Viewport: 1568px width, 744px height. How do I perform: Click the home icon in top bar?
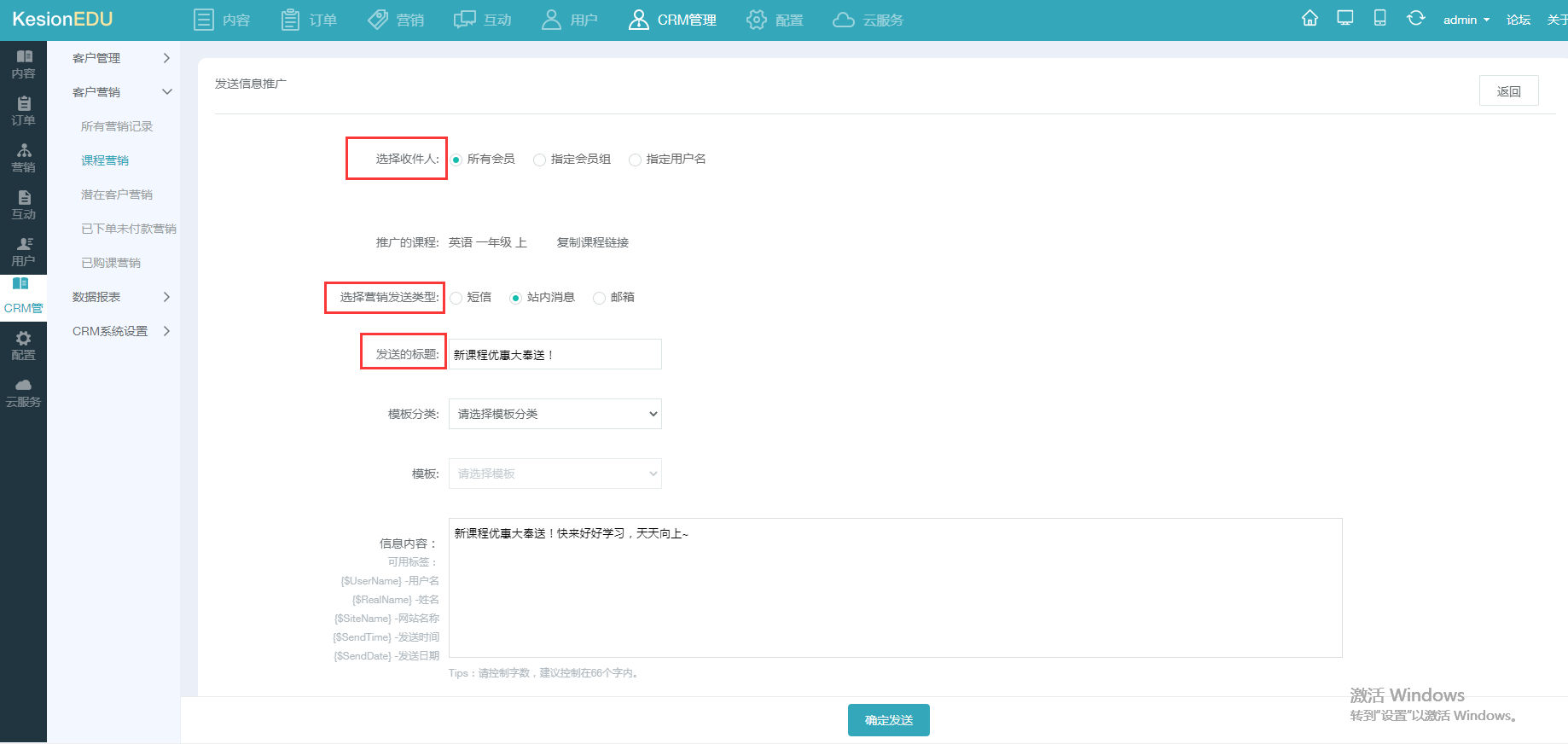click(x=1310, y=19)
